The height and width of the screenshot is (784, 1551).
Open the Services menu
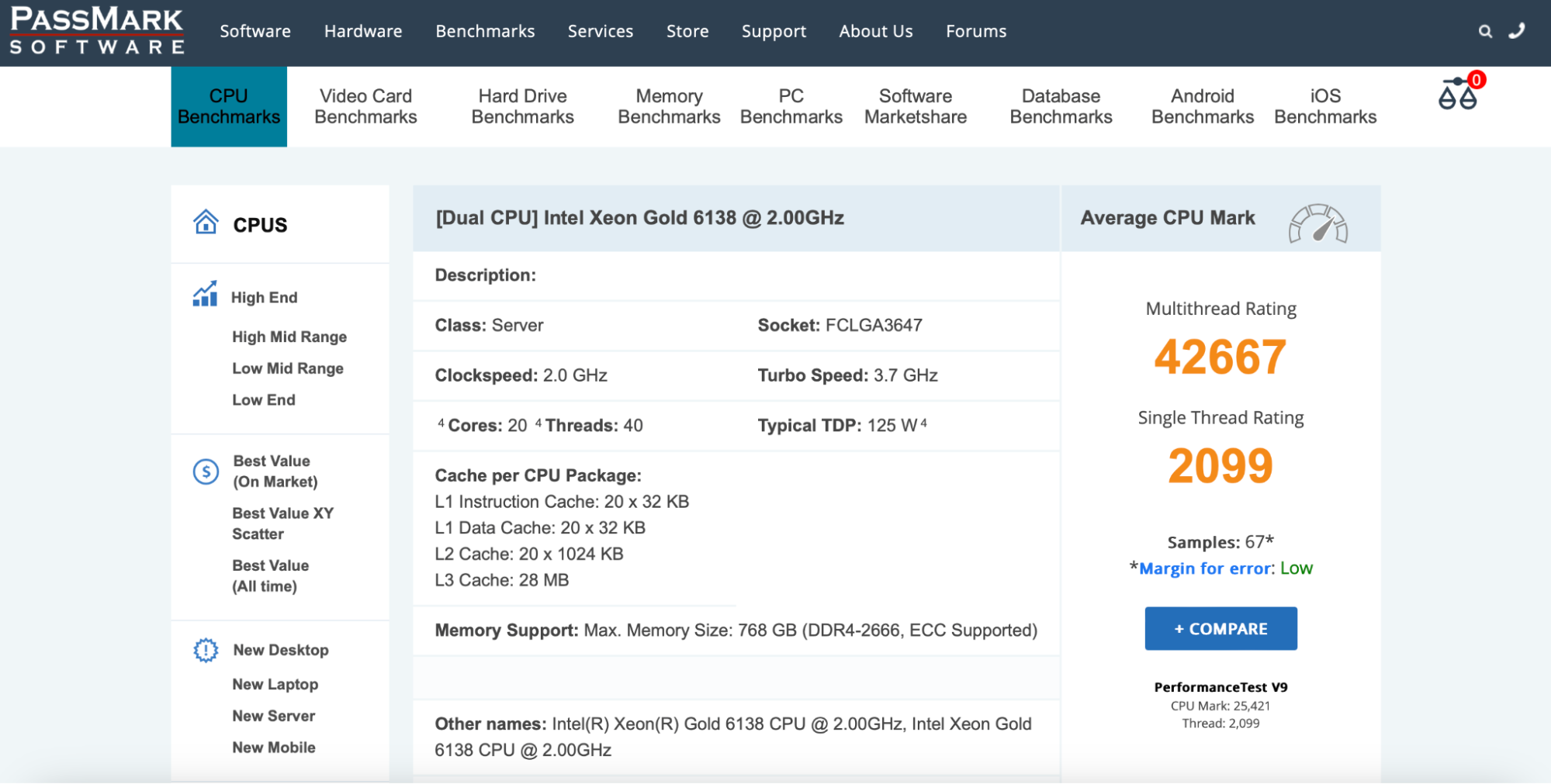point(601,31)
